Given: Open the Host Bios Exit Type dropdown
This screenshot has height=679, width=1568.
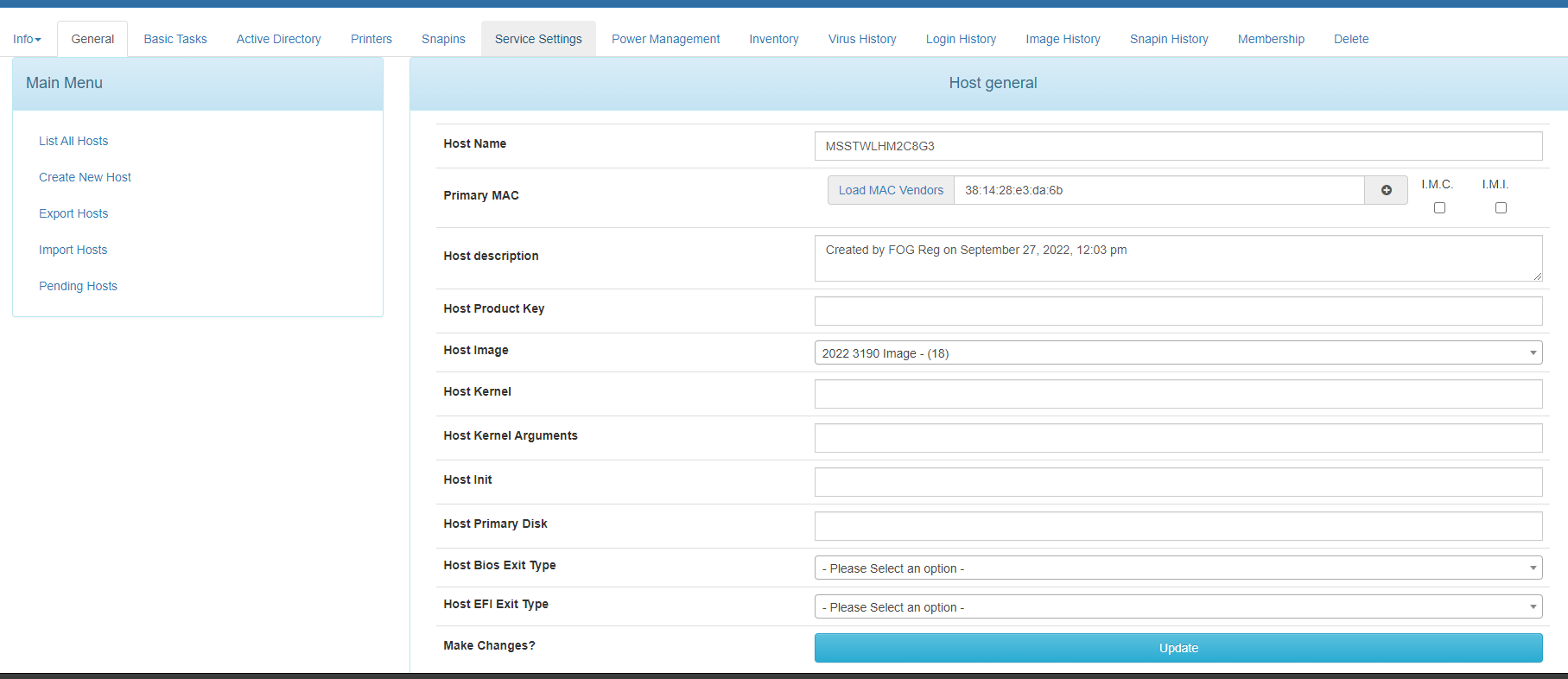Looking at the screenshot, I should [x=1178, y=568].
